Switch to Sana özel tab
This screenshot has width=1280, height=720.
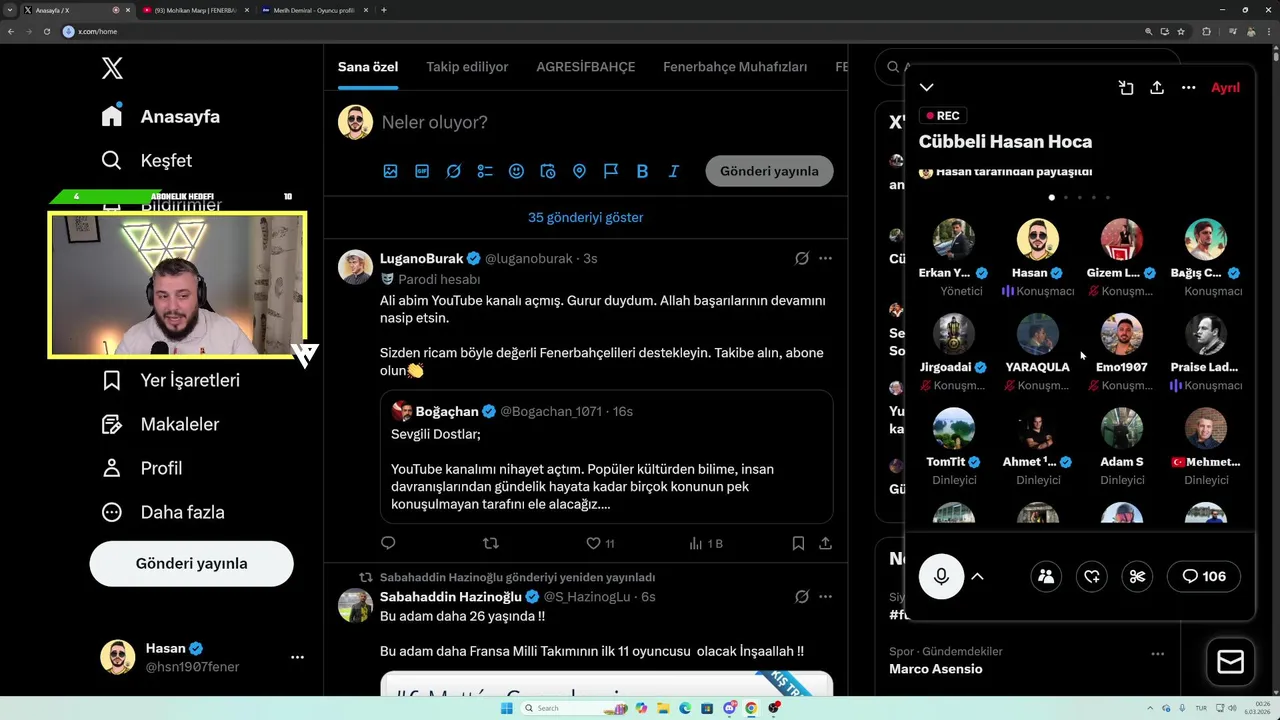coord(368,67)
